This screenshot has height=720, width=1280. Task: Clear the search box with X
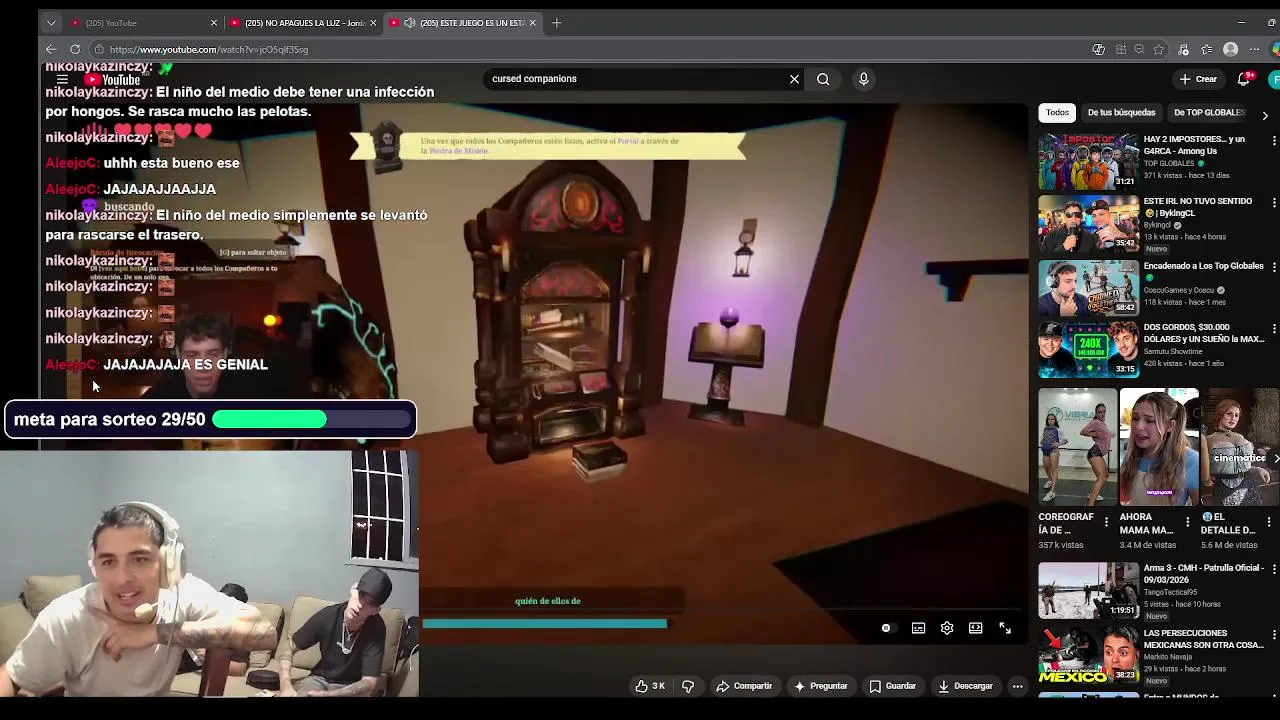tap(795, 79)
